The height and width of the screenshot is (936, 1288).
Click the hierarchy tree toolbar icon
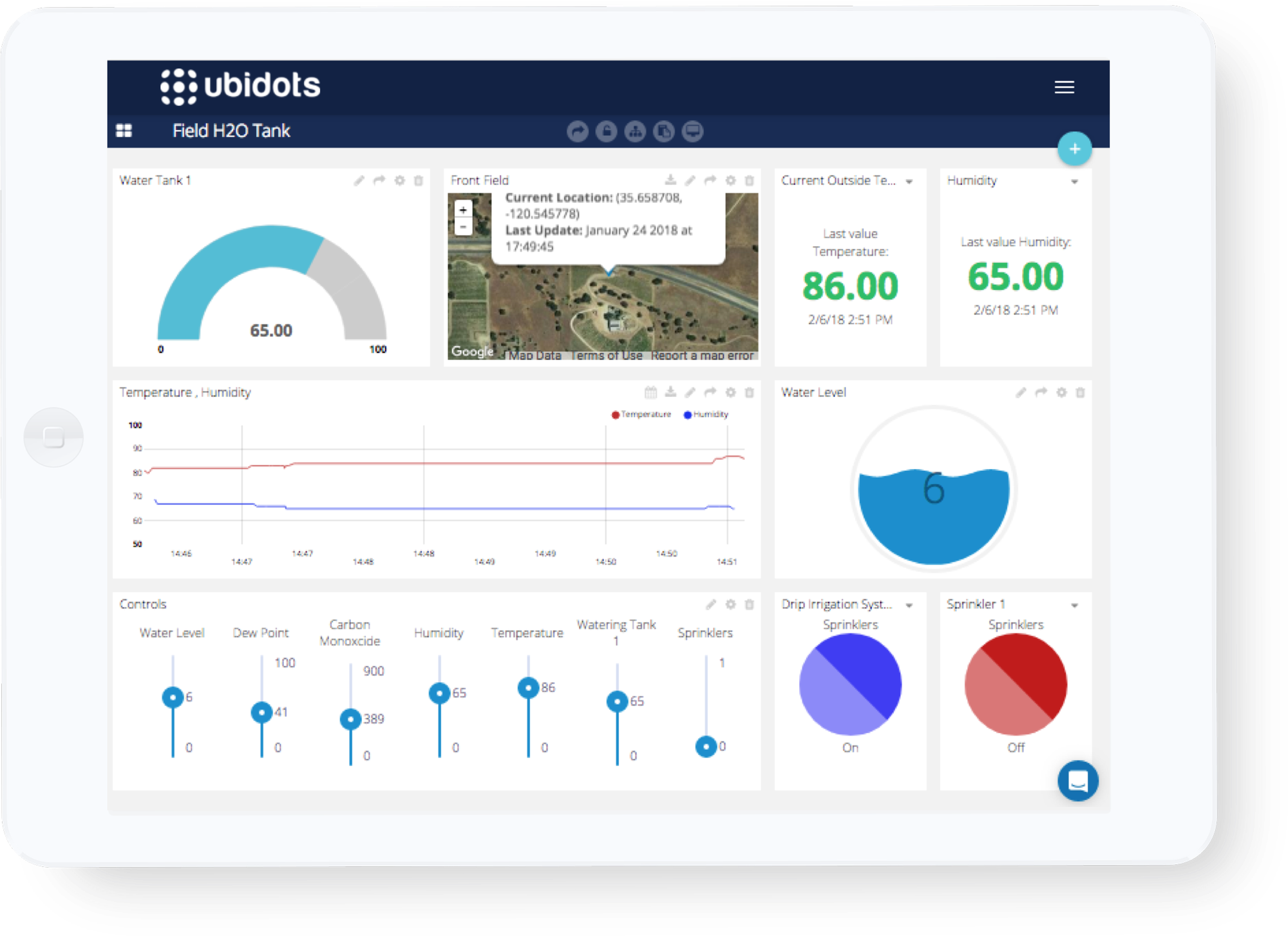click(635, 131)
